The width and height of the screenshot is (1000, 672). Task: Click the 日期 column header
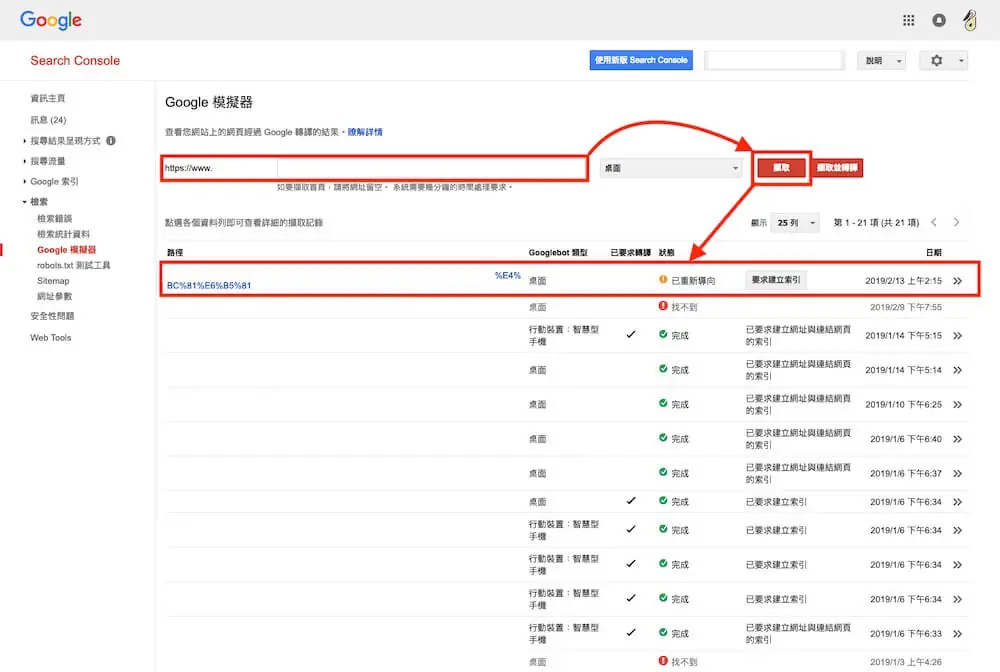pyautogui.click(x=934, y=252)
